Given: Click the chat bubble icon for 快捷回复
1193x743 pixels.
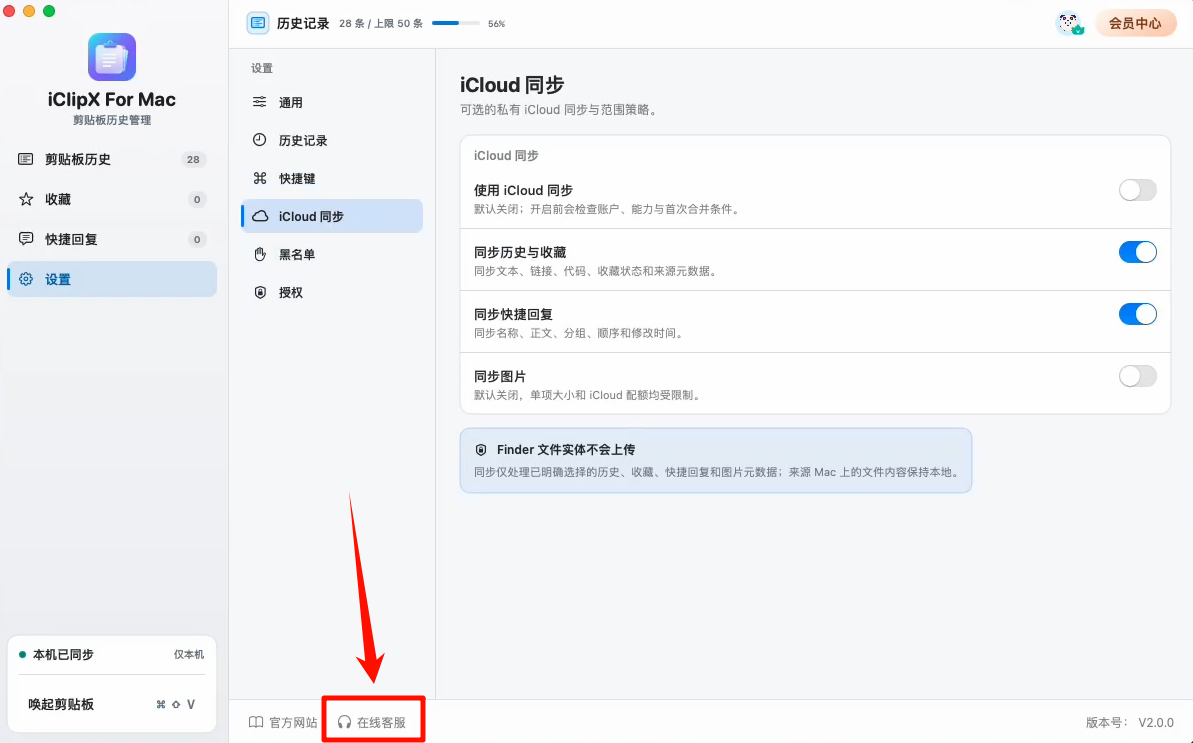Looking at the screenshot, I should 26,239.
